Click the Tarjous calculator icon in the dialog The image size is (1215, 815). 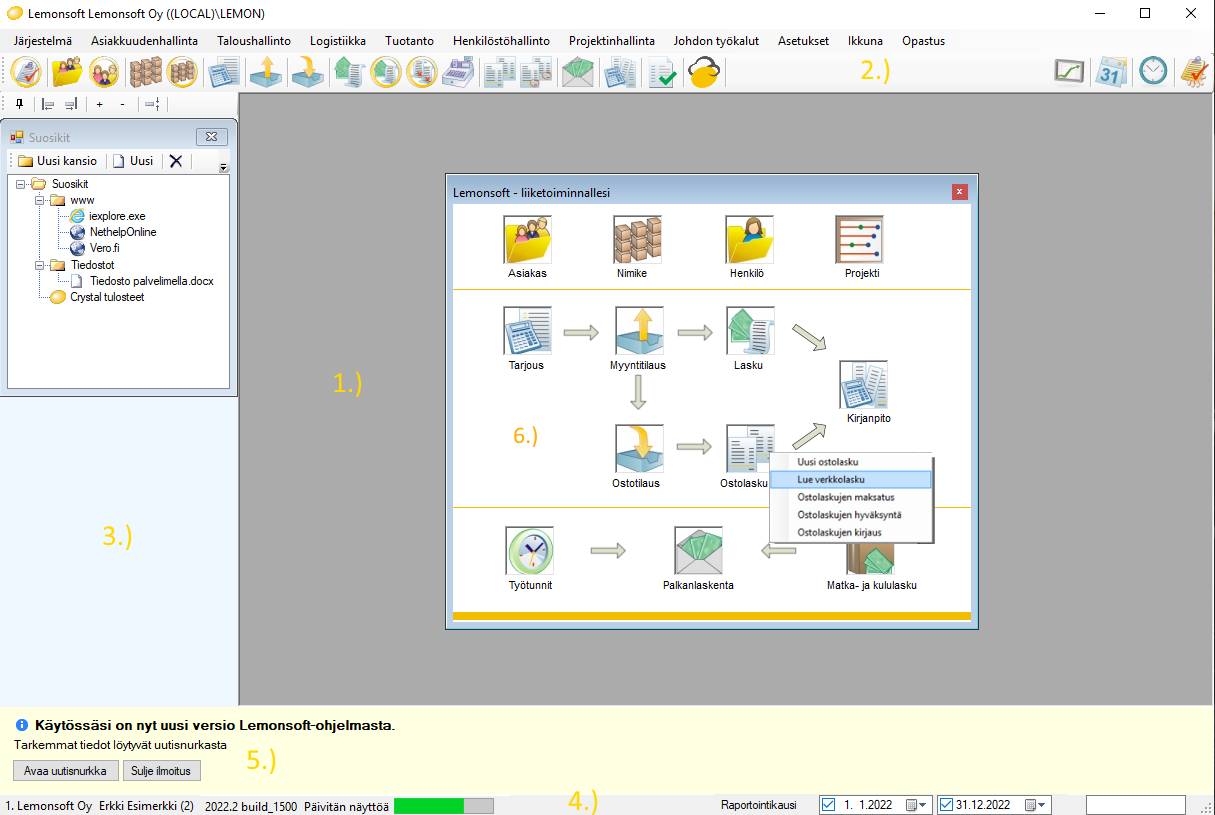tap(527, 331)
